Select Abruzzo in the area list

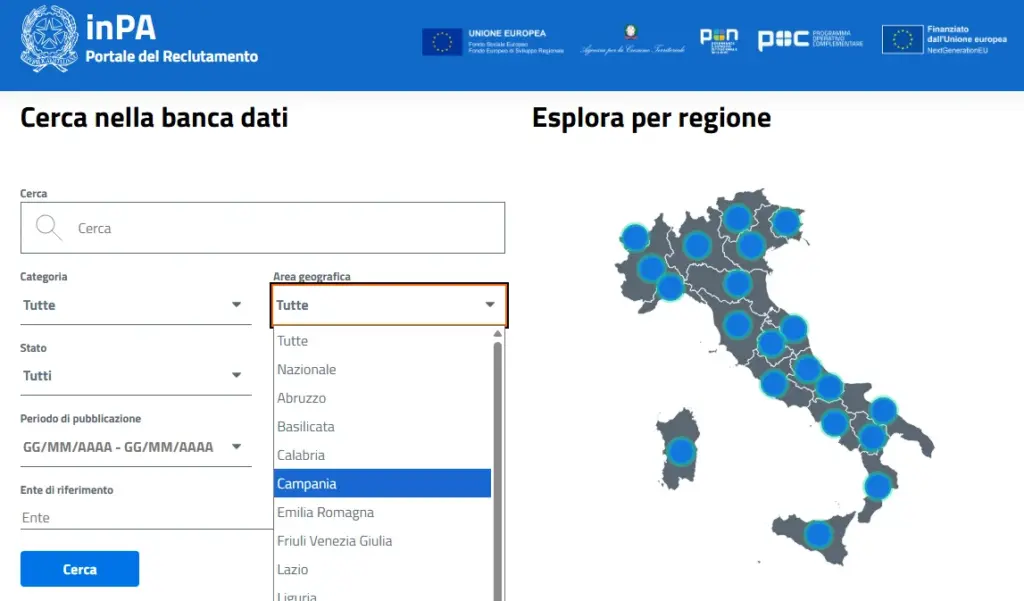click(382, 398)
